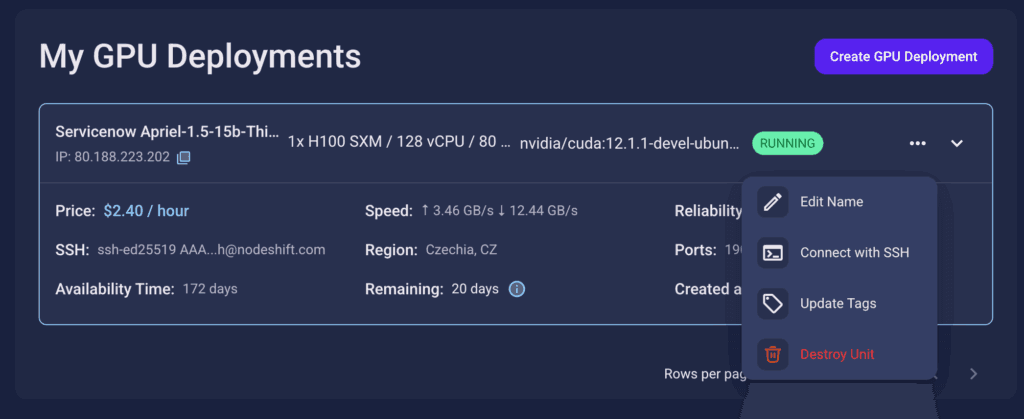The width and height of the screenshot is (1024, 419).
Task: Select Update Tags menu option
Action: pyautogui.click(x=838, y=303)
